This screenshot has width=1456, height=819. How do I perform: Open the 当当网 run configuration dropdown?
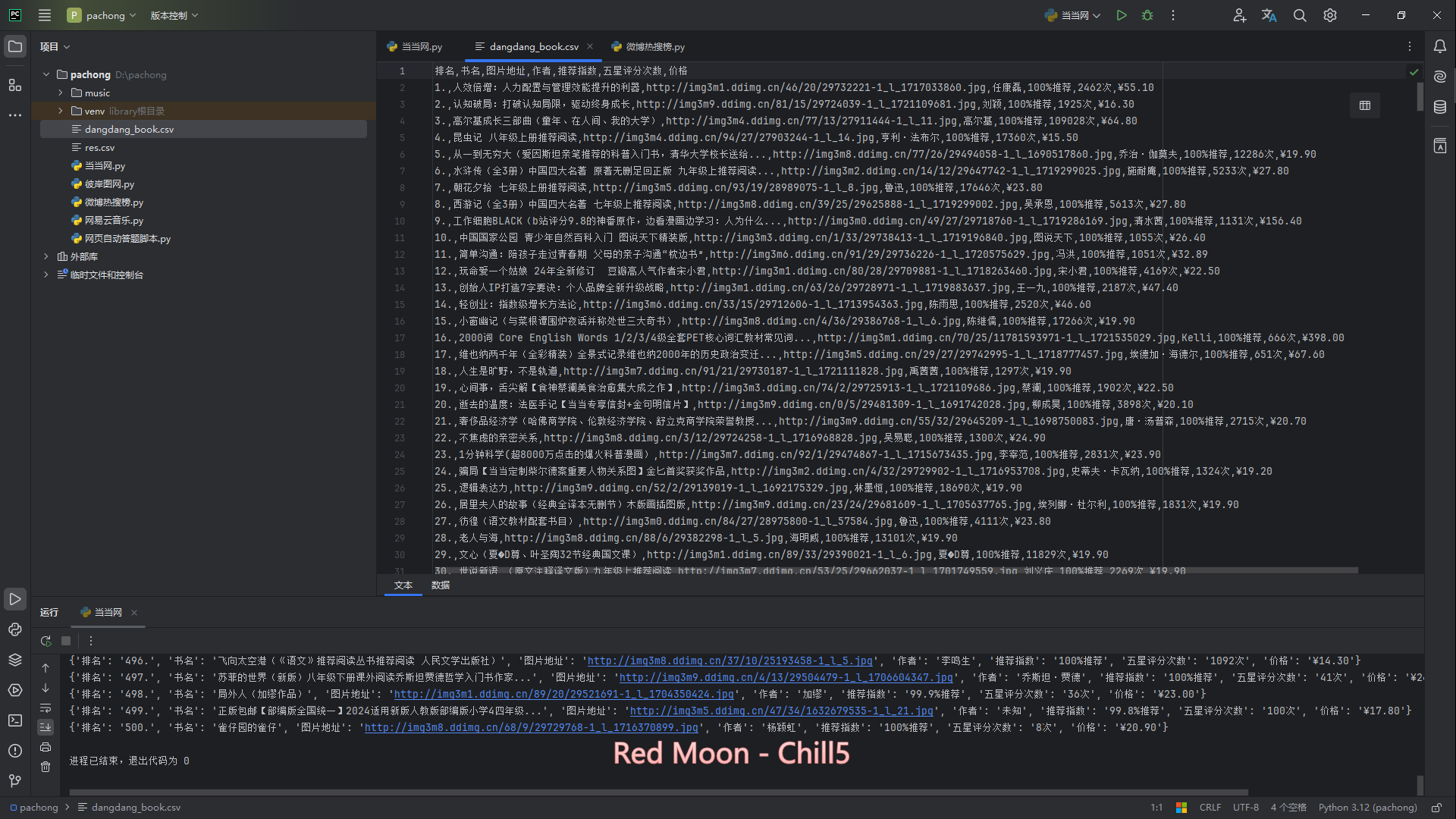[x=1073, y=15]
